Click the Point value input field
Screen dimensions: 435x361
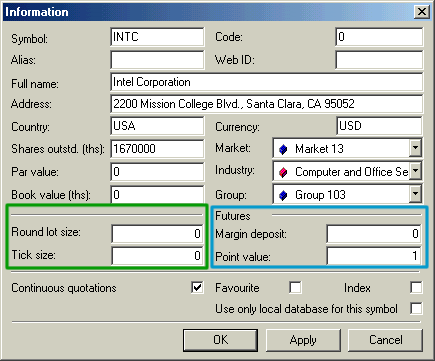374,256
